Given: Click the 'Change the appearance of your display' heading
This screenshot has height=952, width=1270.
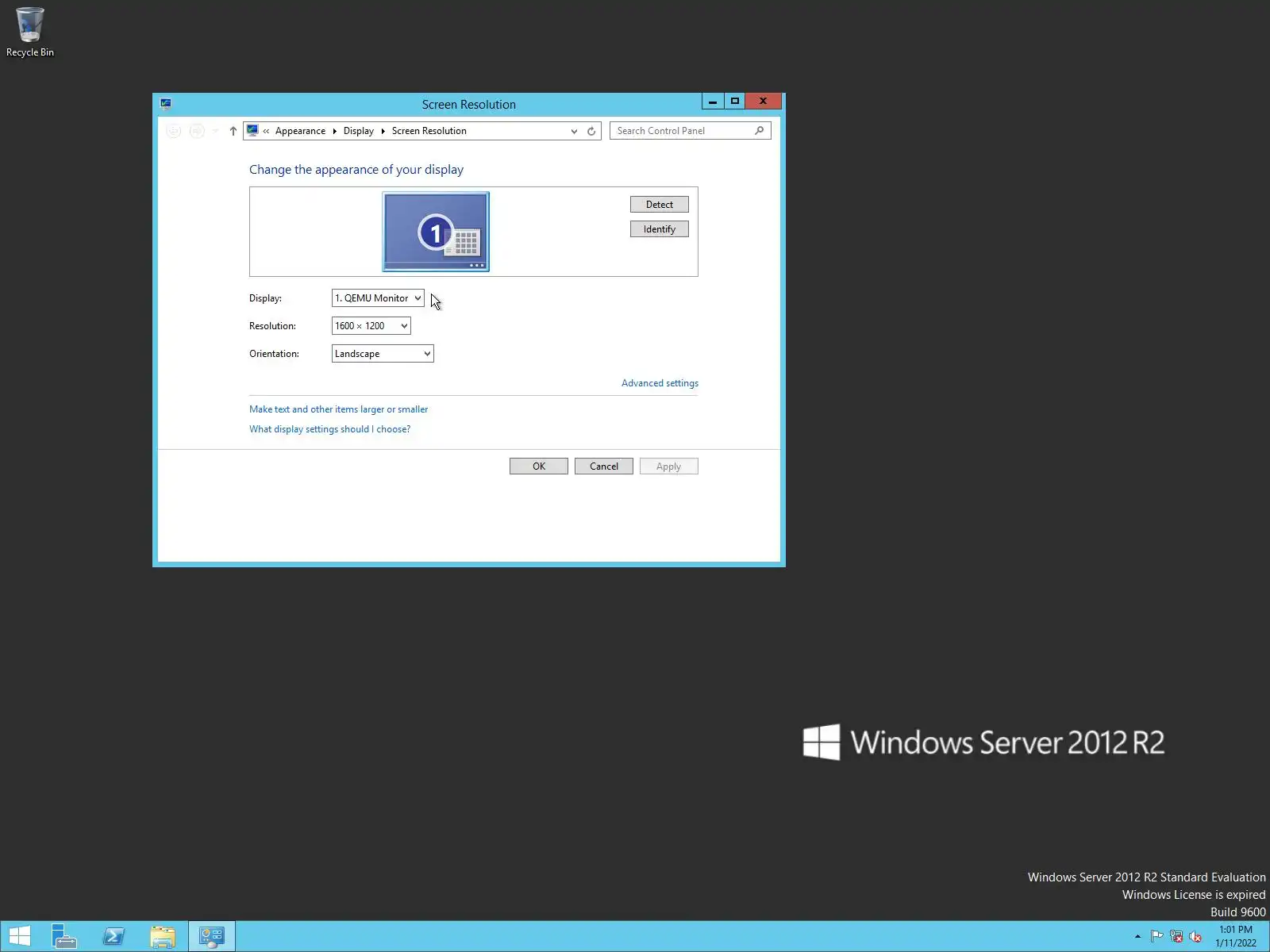Looking at the screenshot, I should (356, 170).
